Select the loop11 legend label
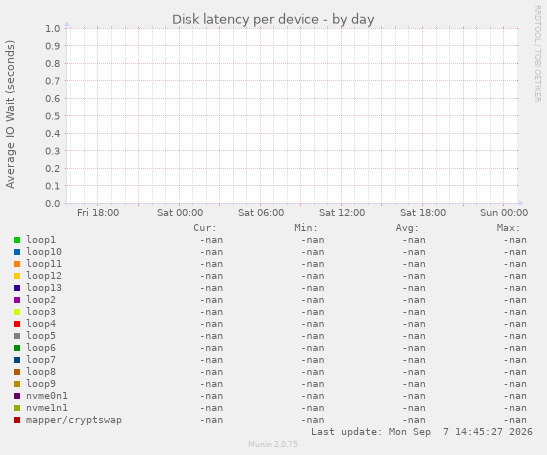Viewport: 547px width, 455px height. [x=44, y=264]
